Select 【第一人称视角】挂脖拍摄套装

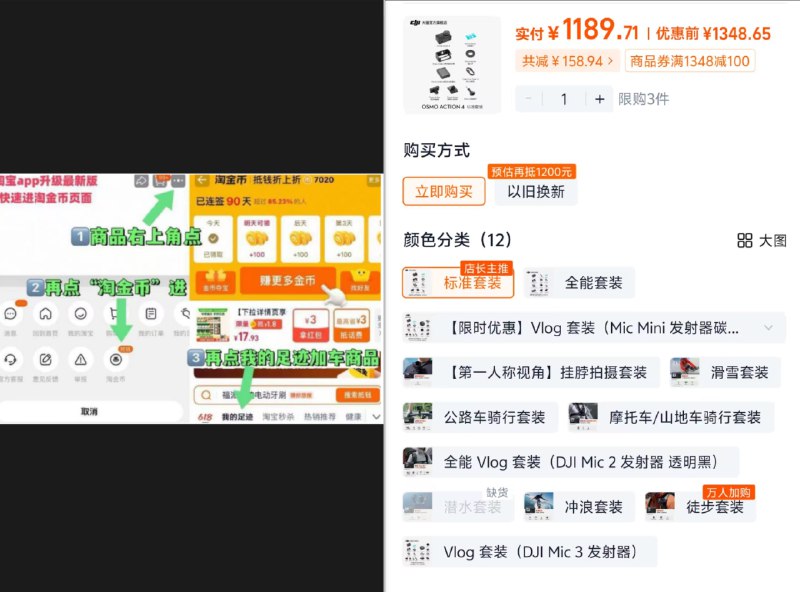[x=531, y=373]
